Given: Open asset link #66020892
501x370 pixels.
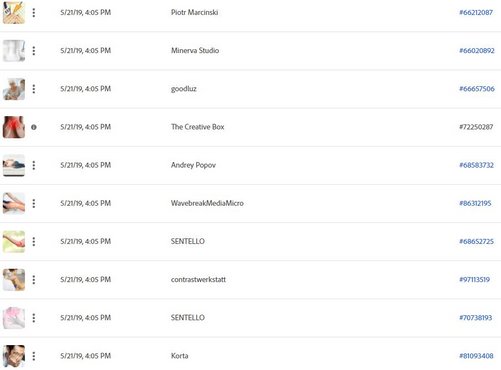Looking at the screenshot, I should (477, 51).
